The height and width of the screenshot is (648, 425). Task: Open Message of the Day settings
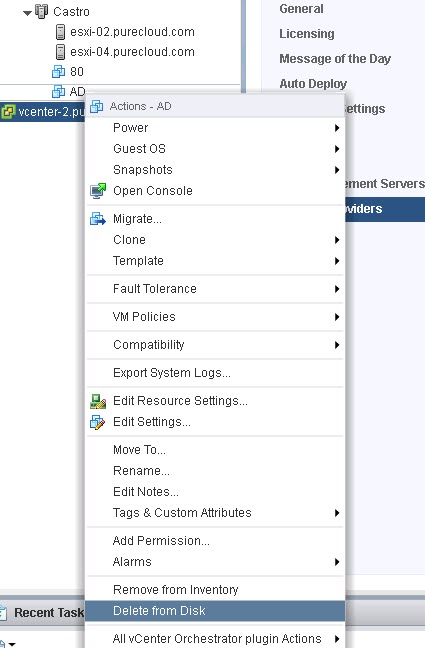(x=335, y=59)
